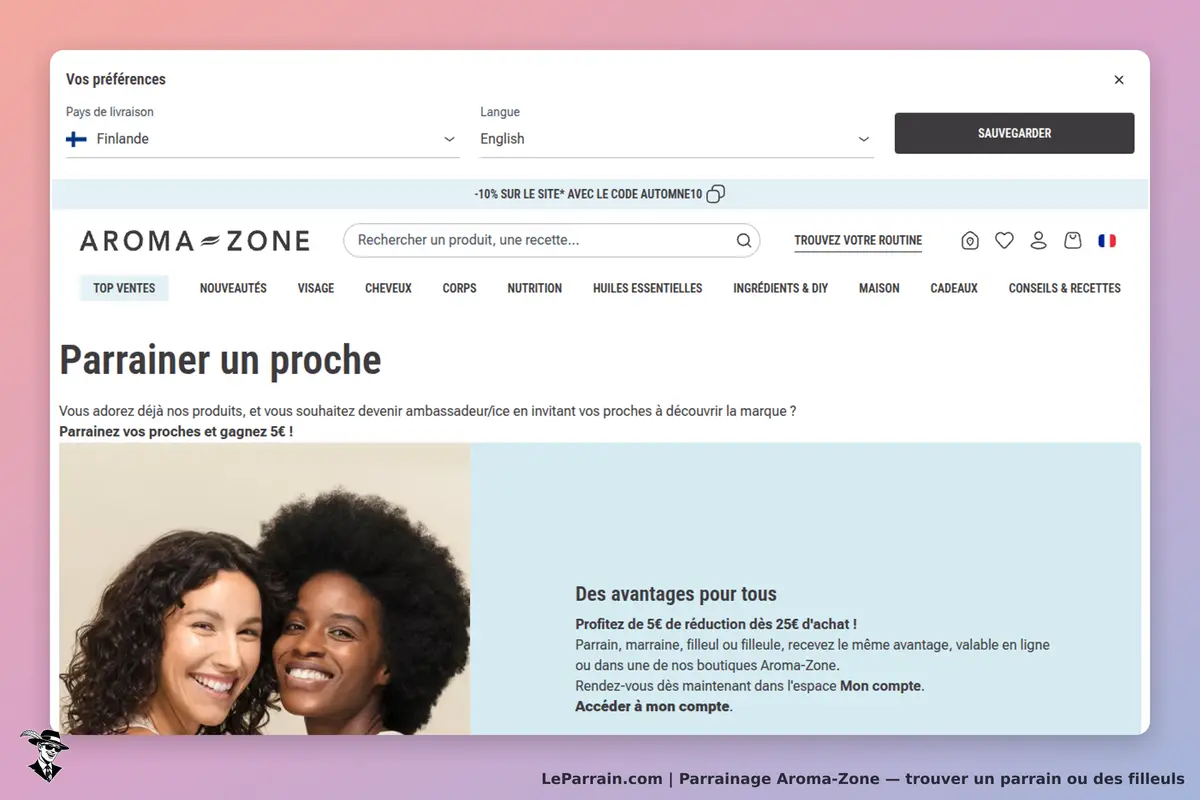Open the CHEVEUX menu
Viewport: 1200px width, 800px height.
[388, 288]
